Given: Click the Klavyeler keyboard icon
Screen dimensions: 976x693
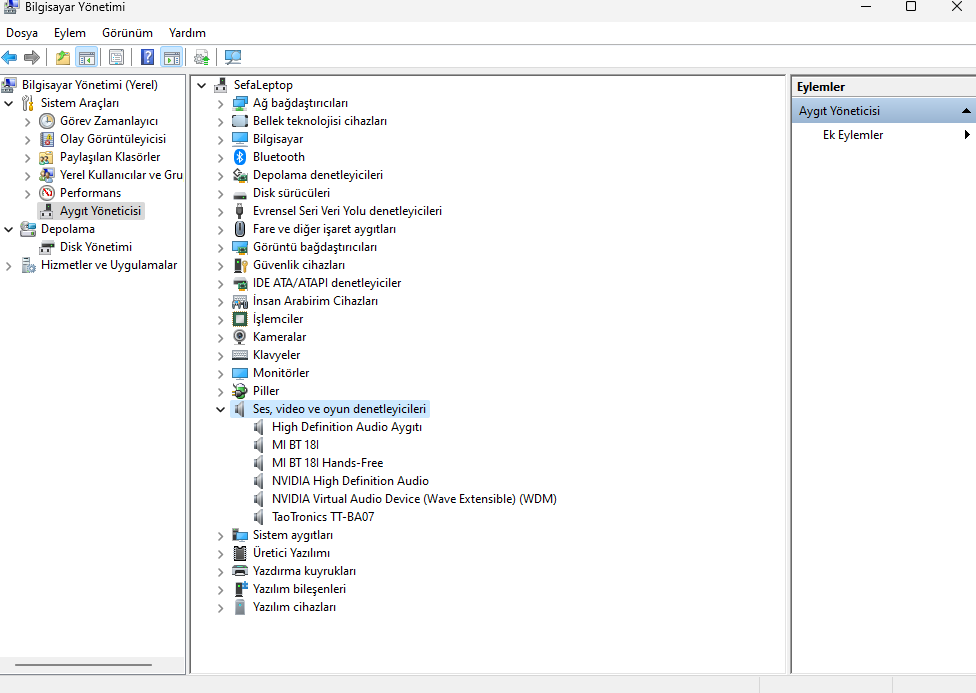Looking at the screenshot, I should pos(240,355).
